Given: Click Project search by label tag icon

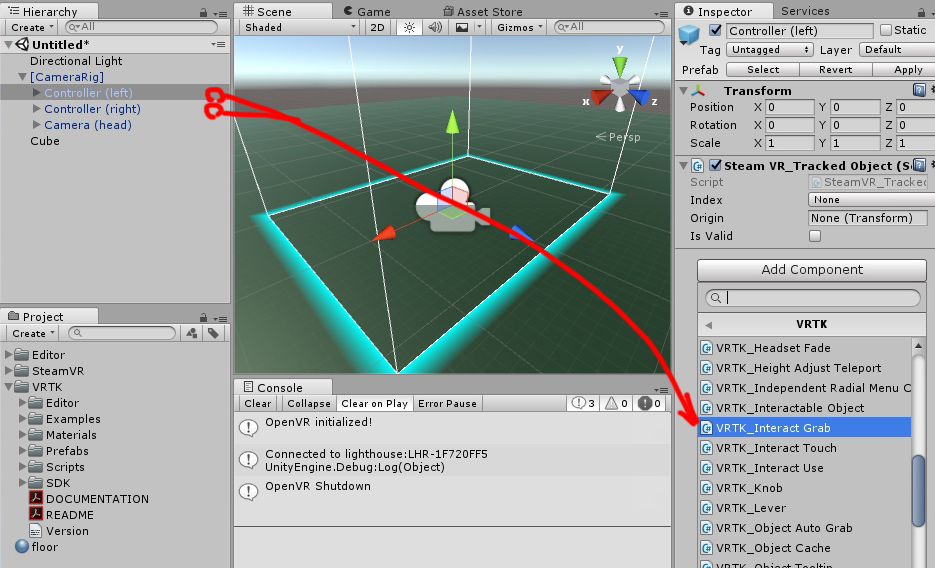Looking at the screenshot, I should coord(213,333).
